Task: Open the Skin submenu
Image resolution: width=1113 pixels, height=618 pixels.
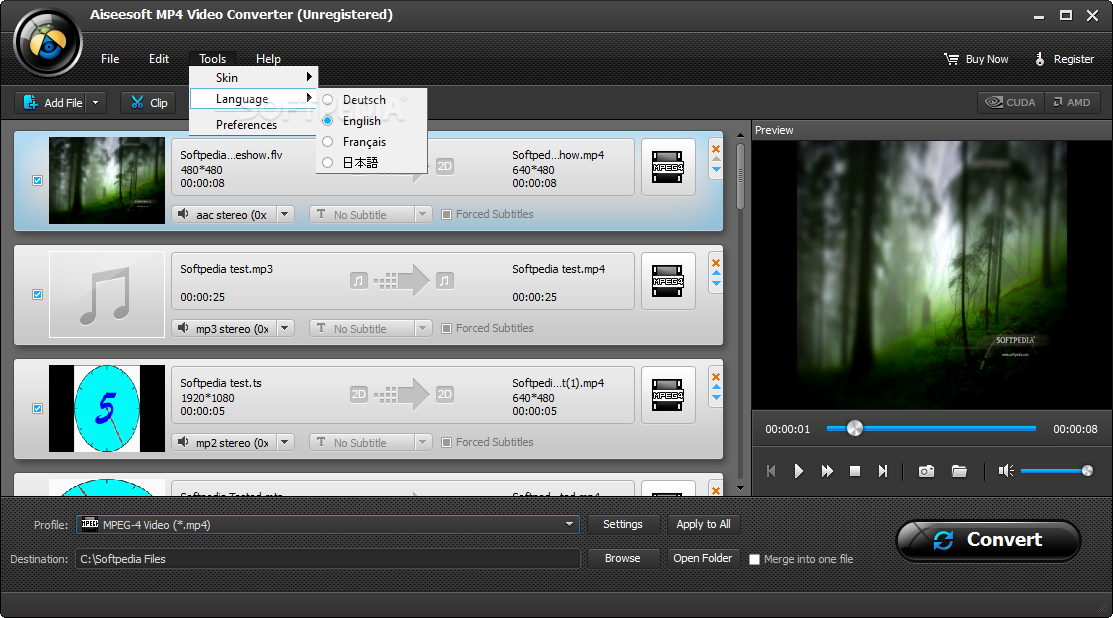Action: tap(253, 77)
